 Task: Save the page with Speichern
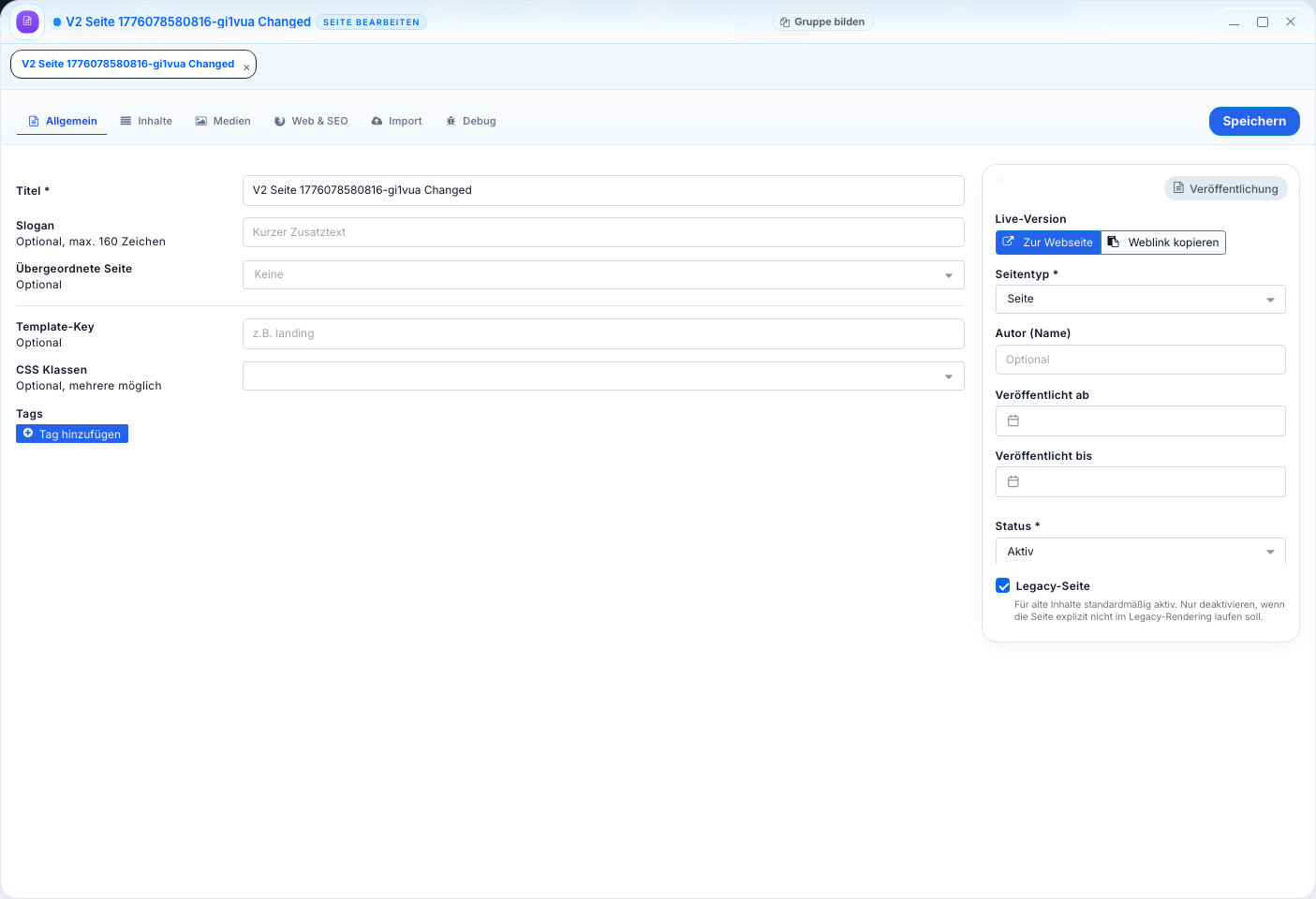1253,122
